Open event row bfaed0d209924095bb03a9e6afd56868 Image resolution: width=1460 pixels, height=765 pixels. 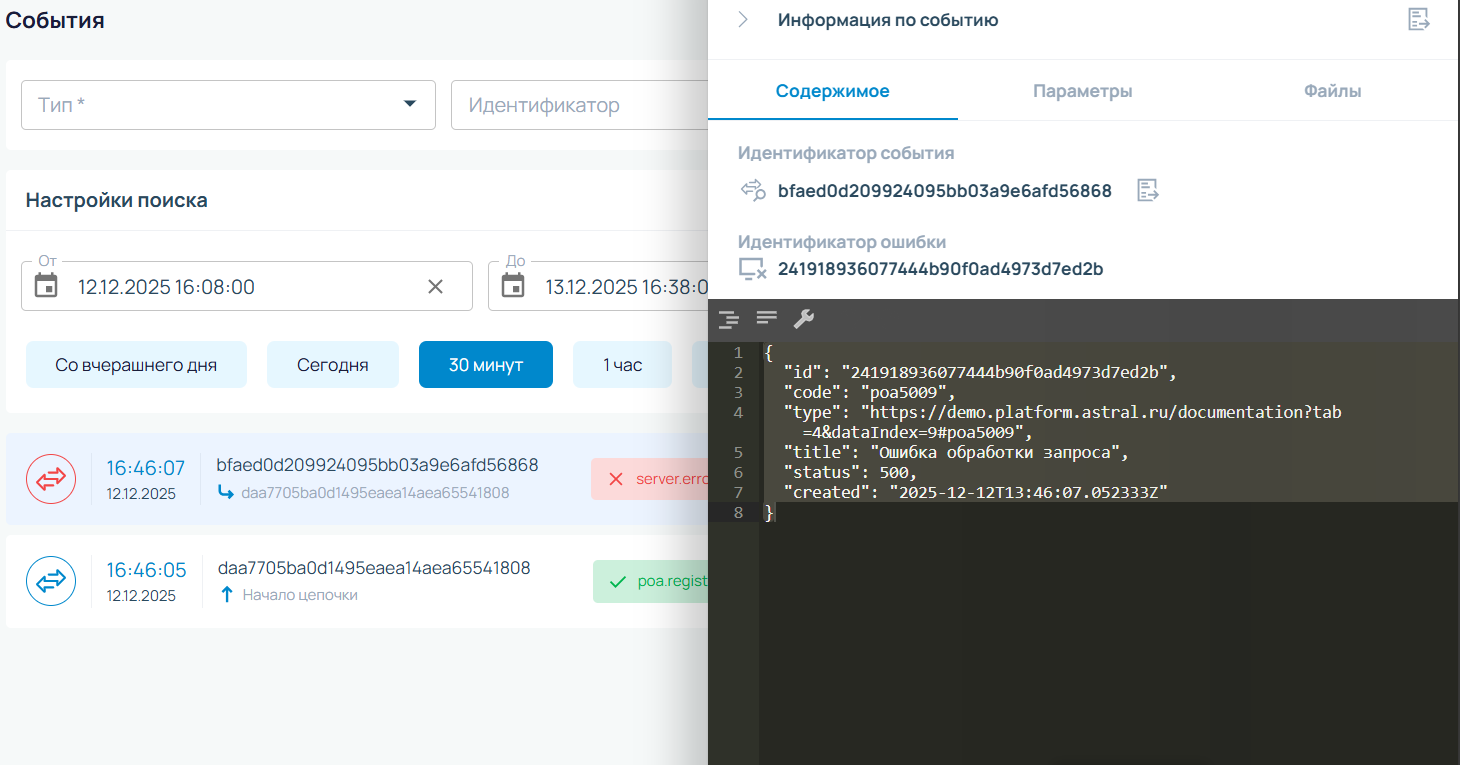pos(357,480)
